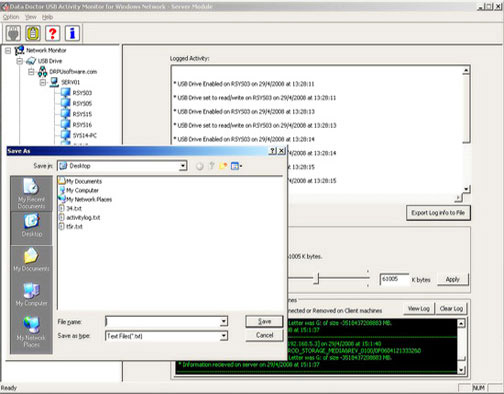Click the Apply button
Viewport: 504px width, 394px height.
coord(453,279)
